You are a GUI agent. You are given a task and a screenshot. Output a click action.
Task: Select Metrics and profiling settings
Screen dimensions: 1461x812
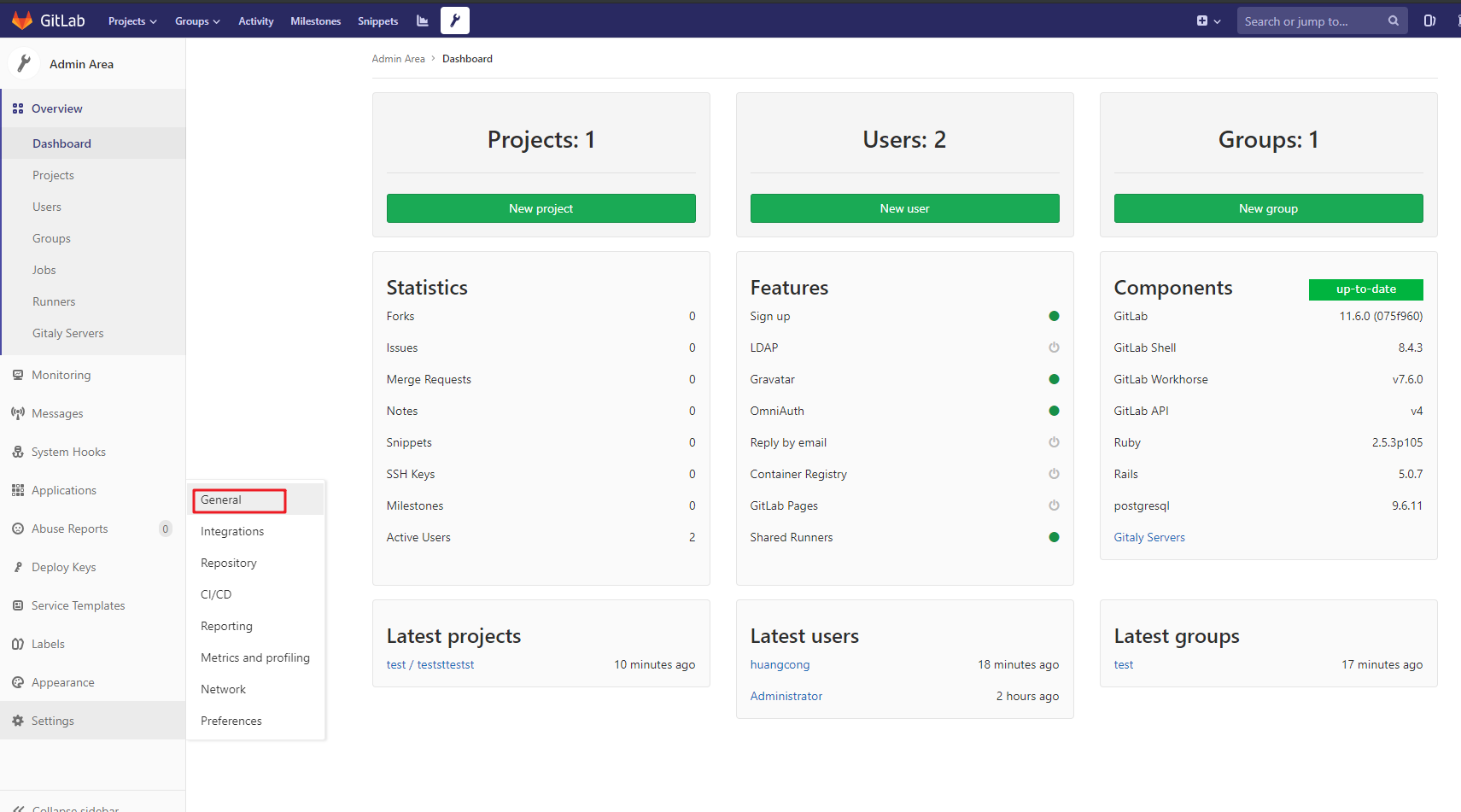pos(255,657)
